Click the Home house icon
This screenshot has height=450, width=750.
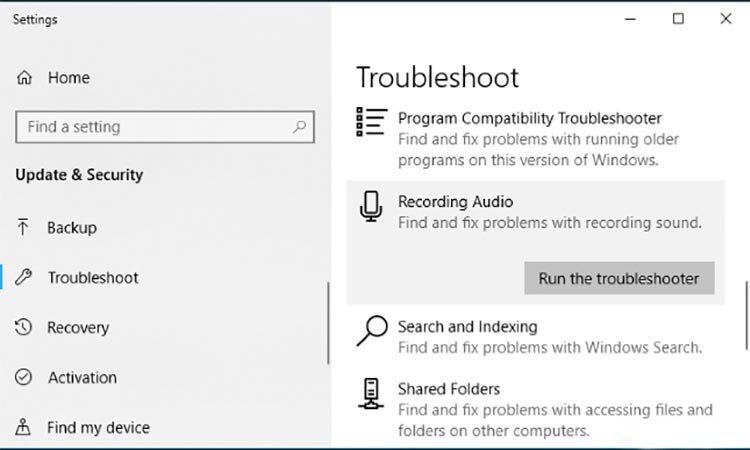(x=24, y=77)
